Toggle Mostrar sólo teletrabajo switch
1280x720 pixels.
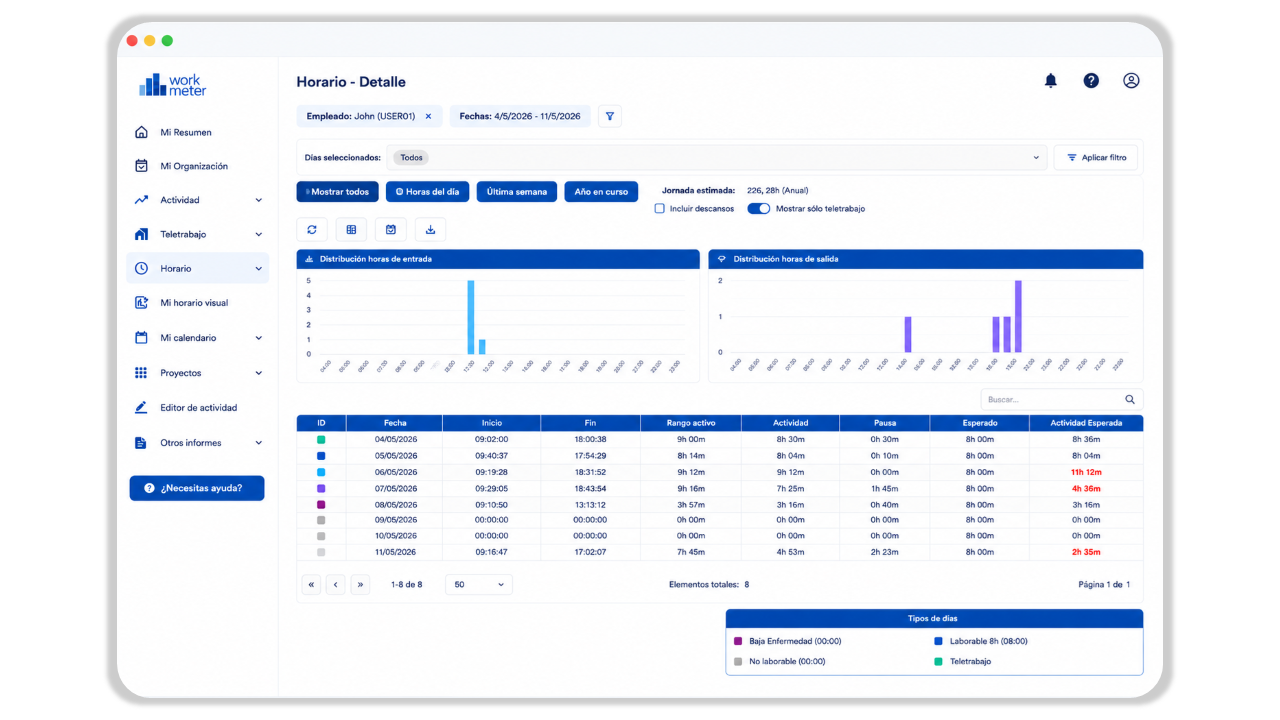(759, 209)
